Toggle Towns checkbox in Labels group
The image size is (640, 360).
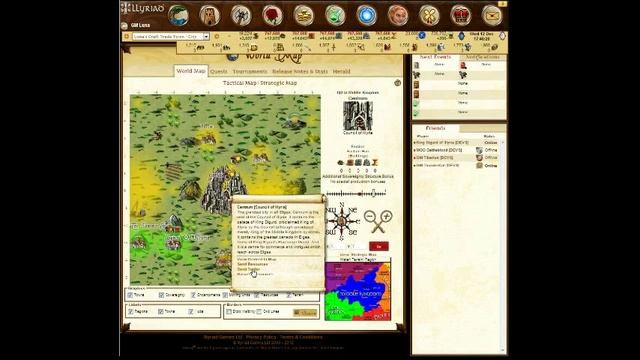click(161, 311)
